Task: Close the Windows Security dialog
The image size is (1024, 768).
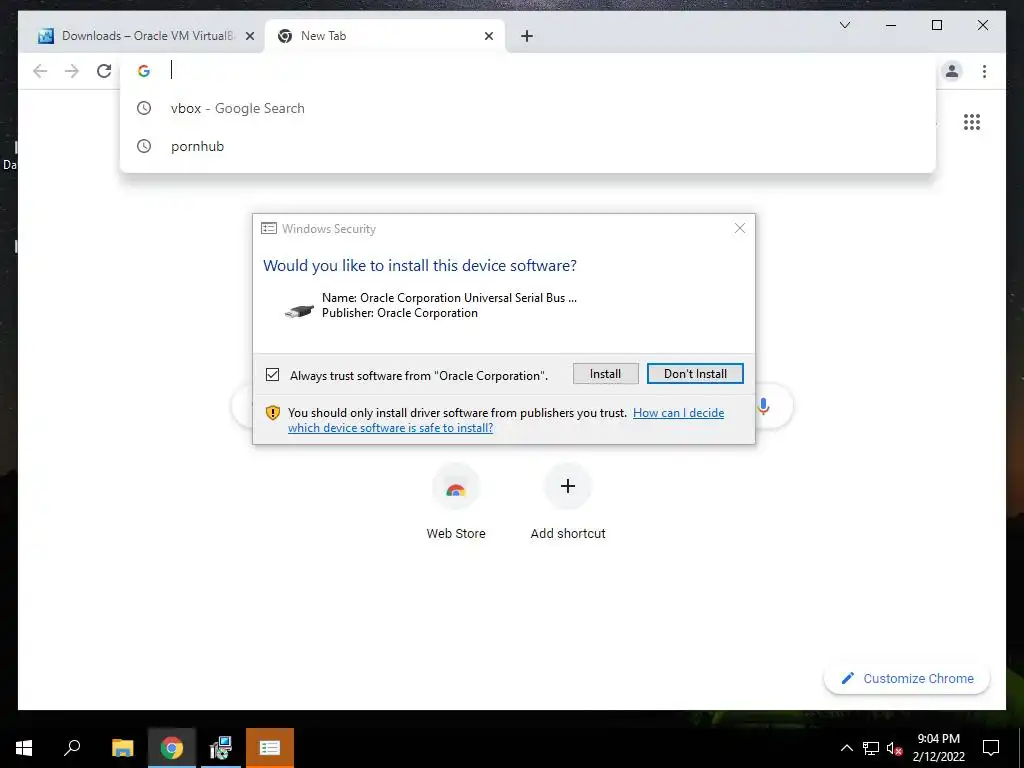Action: 739,229
